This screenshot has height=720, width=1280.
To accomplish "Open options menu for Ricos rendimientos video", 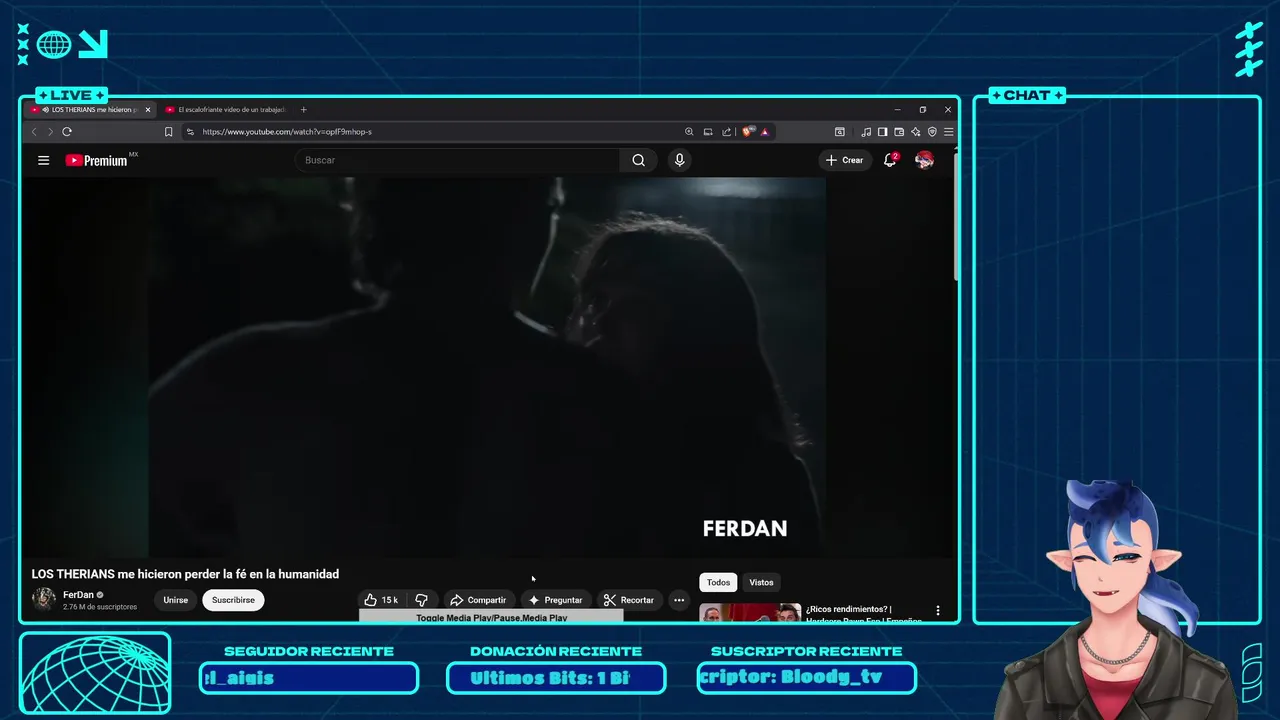I will point(938,610).
